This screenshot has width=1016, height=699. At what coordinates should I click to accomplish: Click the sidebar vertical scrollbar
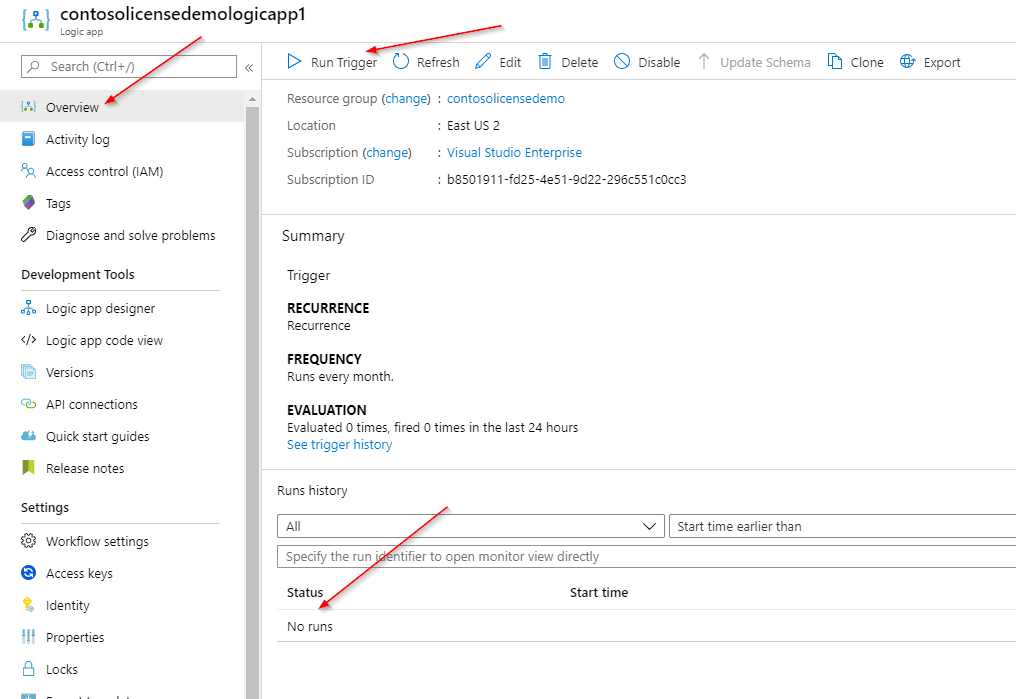(253, 400)
